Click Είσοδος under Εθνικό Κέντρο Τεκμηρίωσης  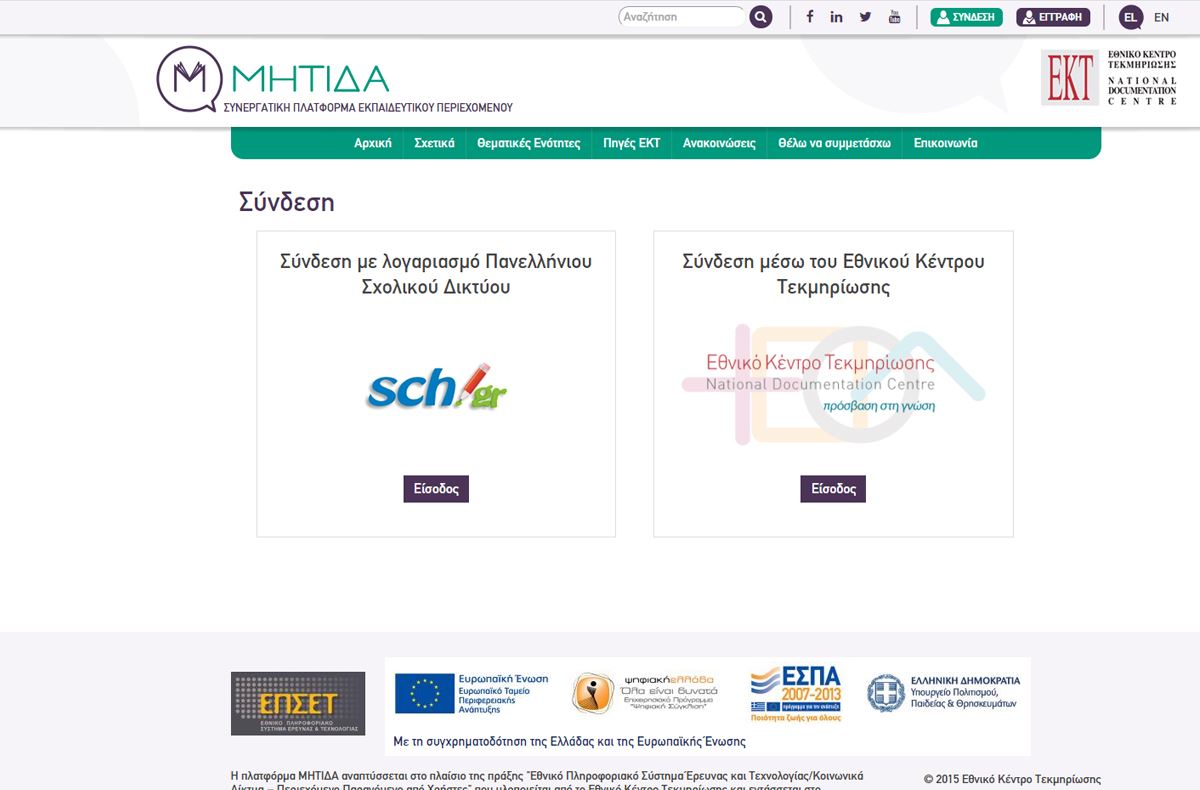point(833,489)
